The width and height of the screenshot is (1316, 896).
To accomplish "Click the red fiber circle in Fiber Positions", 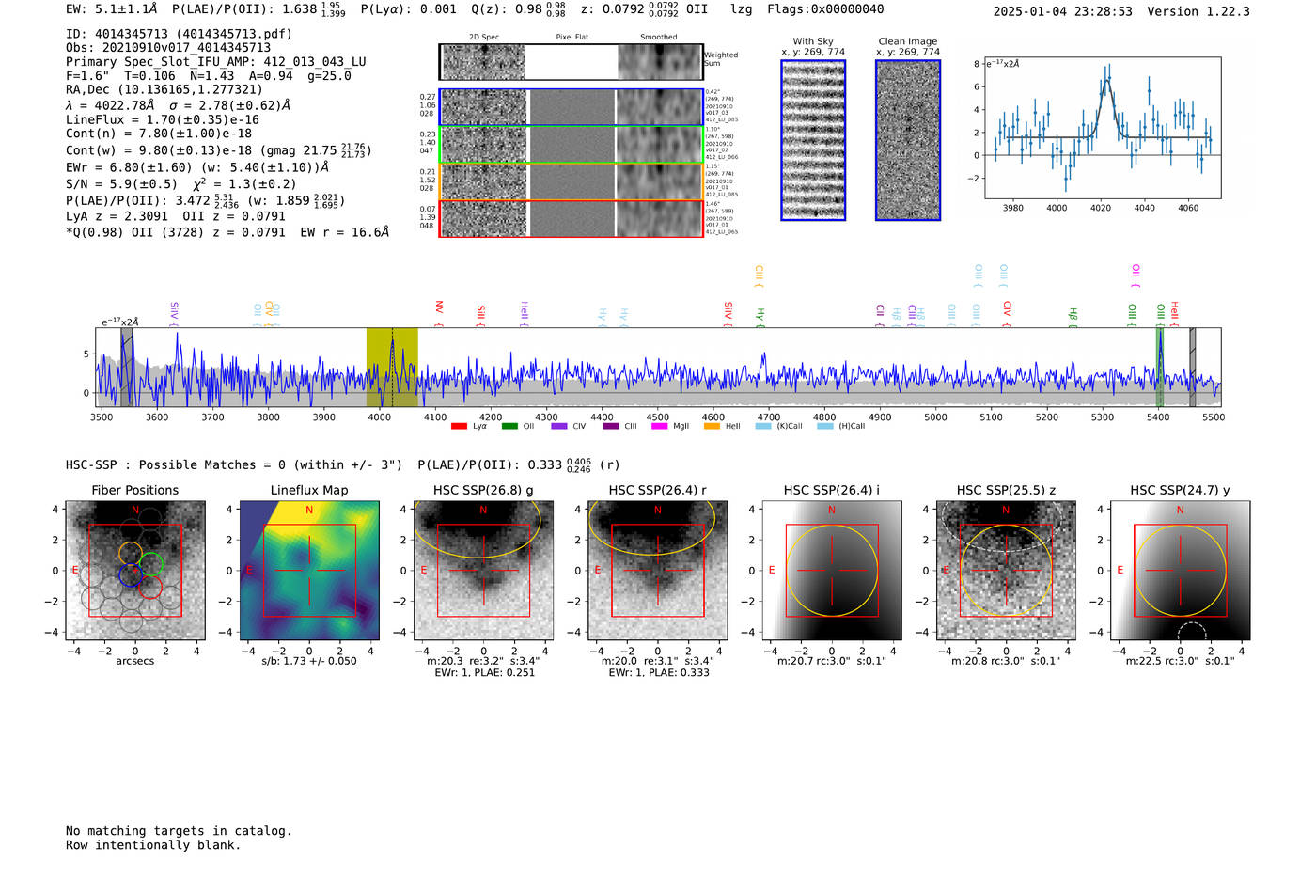I will click(150, 588).
